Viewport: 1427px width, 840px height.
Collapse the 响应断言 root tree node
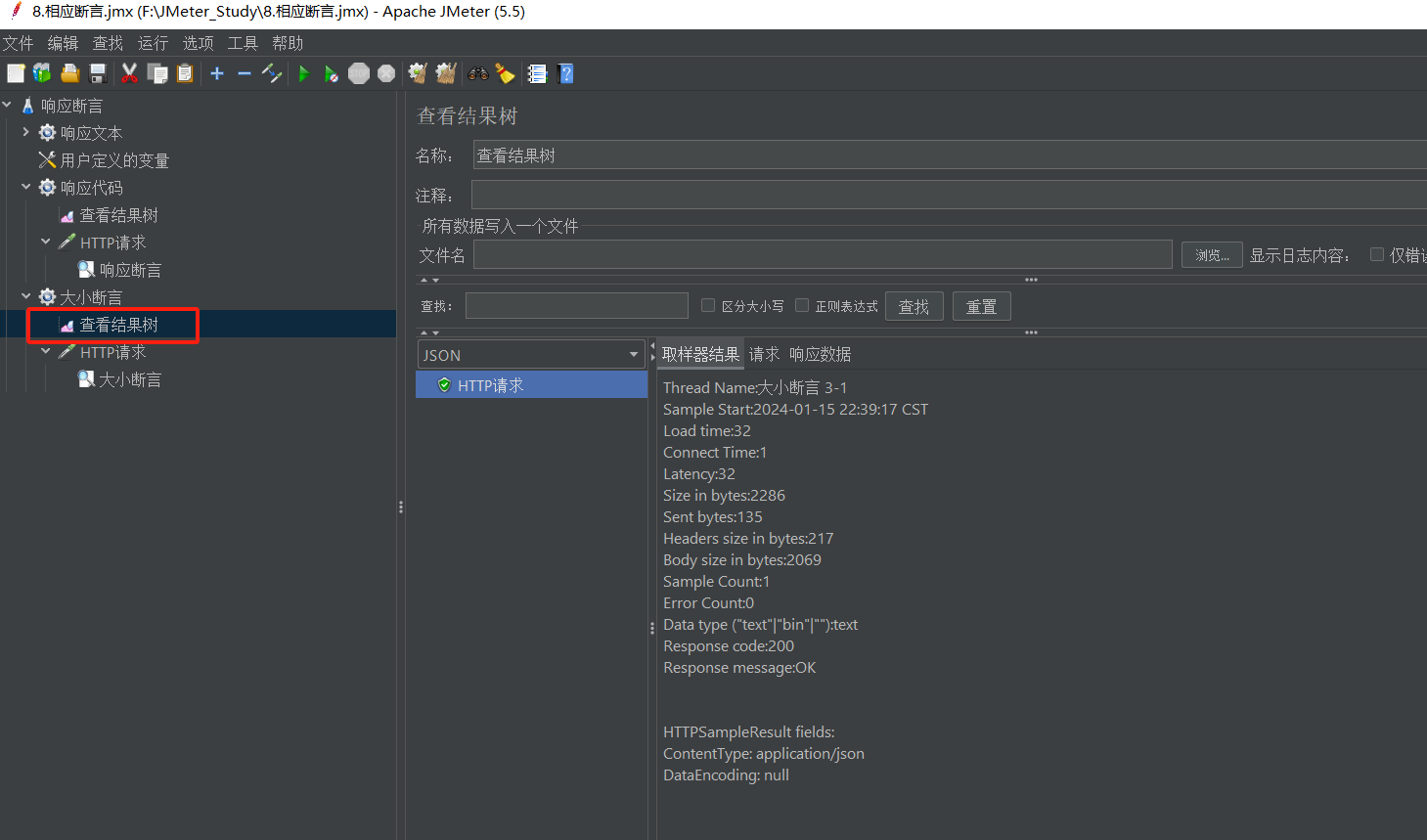click(x=7, y=105)
